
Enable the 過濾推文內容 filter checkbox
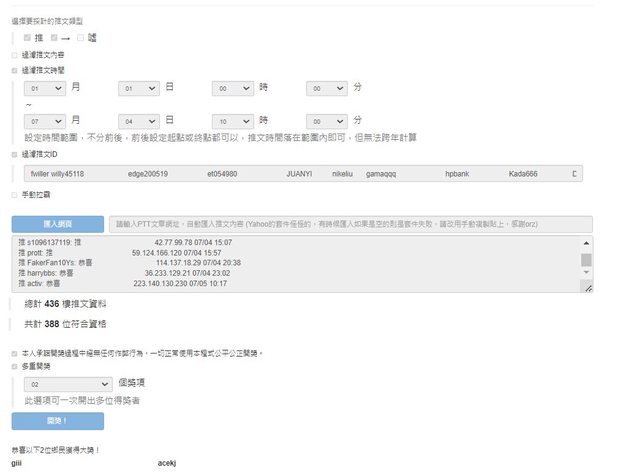(14, 55)
